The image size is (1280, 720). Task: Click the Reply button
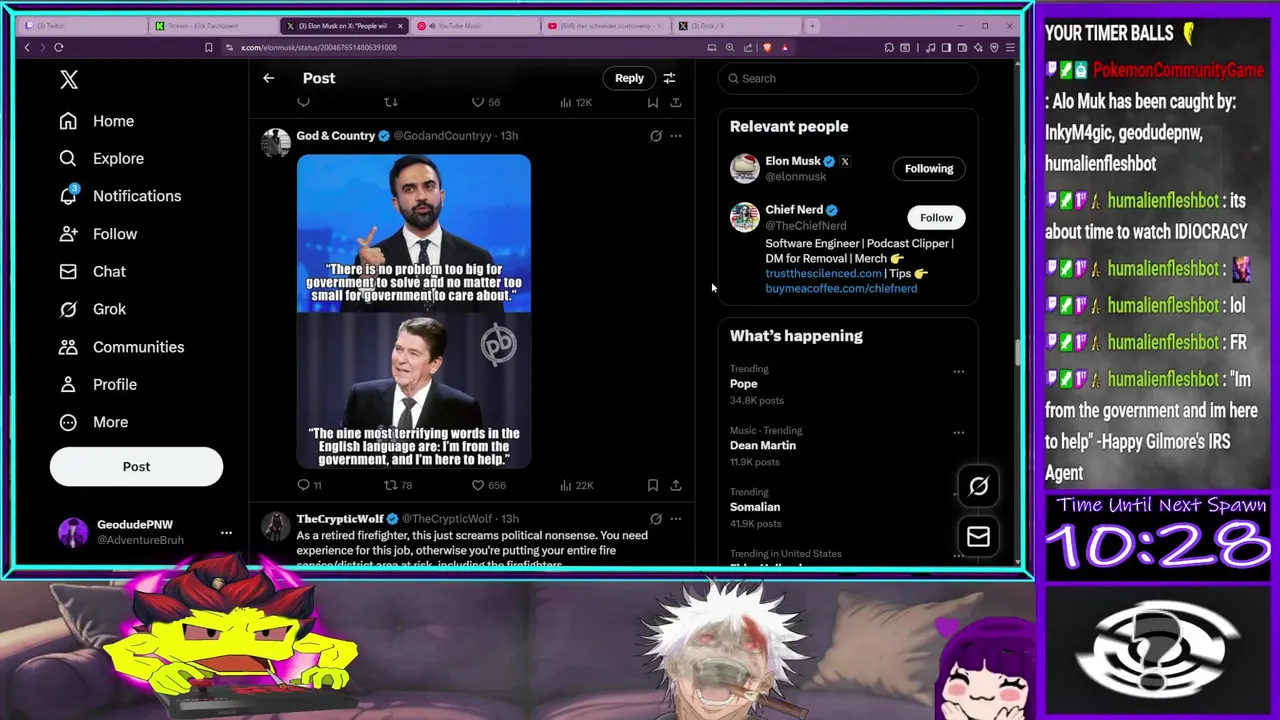click(x=629, y=78)
